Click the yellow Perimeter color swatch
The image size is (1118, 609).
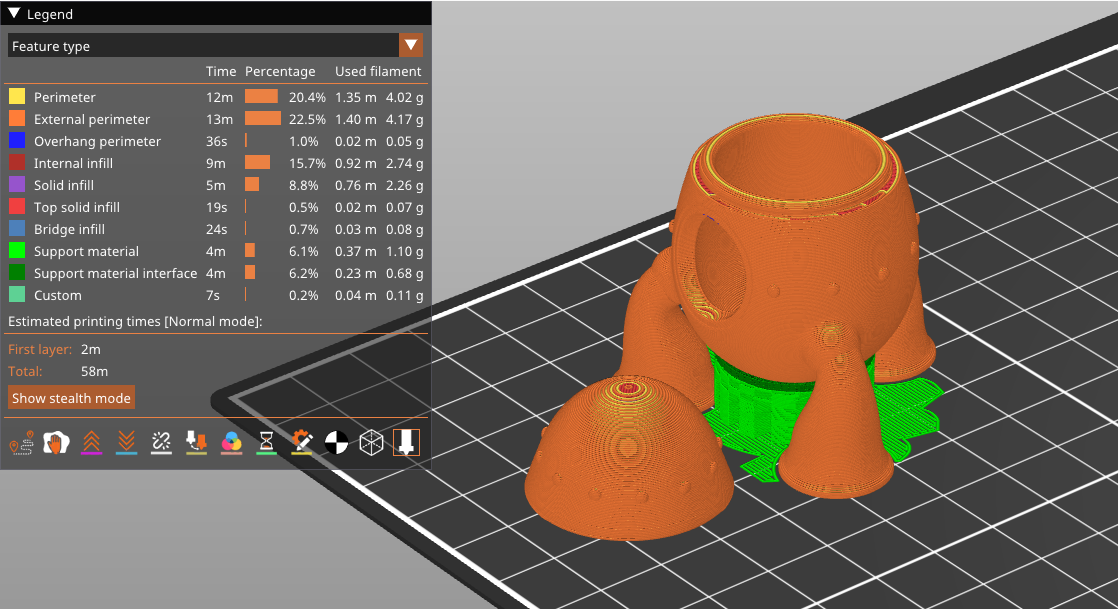(x=16, y=96)
